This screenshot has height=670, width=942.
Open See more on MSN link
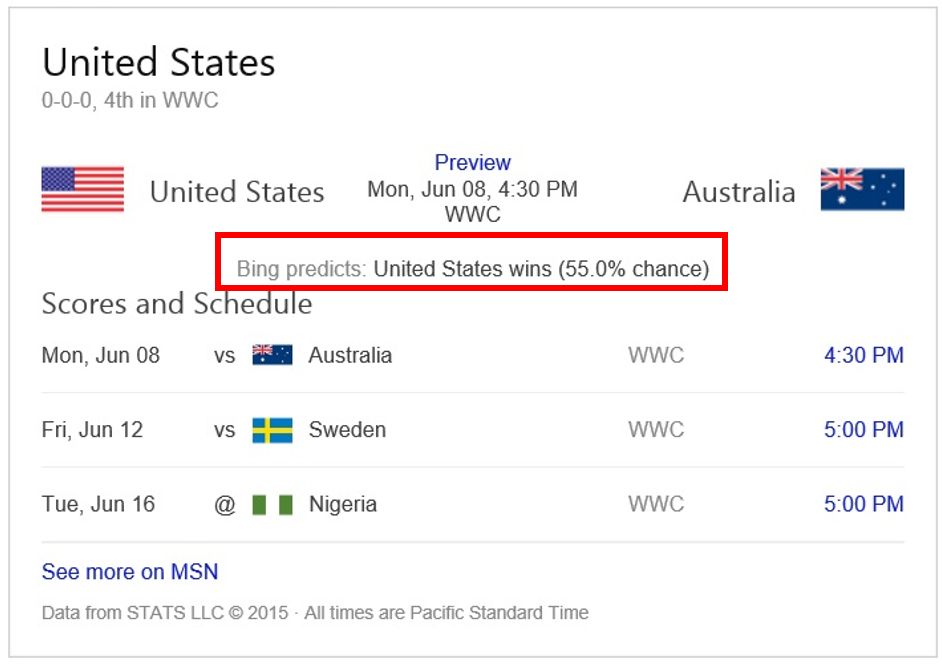[x=130, y=572]
